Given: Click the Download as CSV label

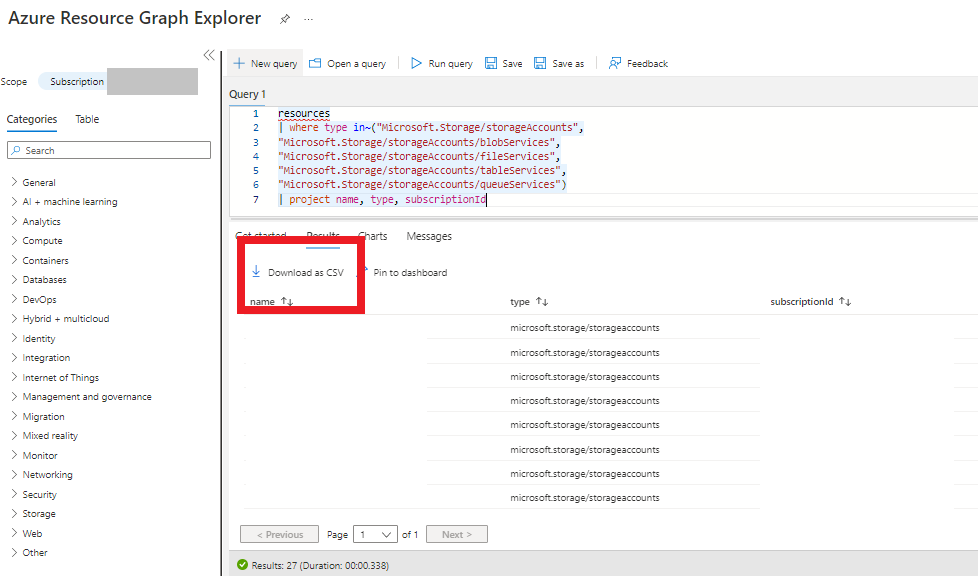Looking at the screenshot, I should [x=306, y=273].
